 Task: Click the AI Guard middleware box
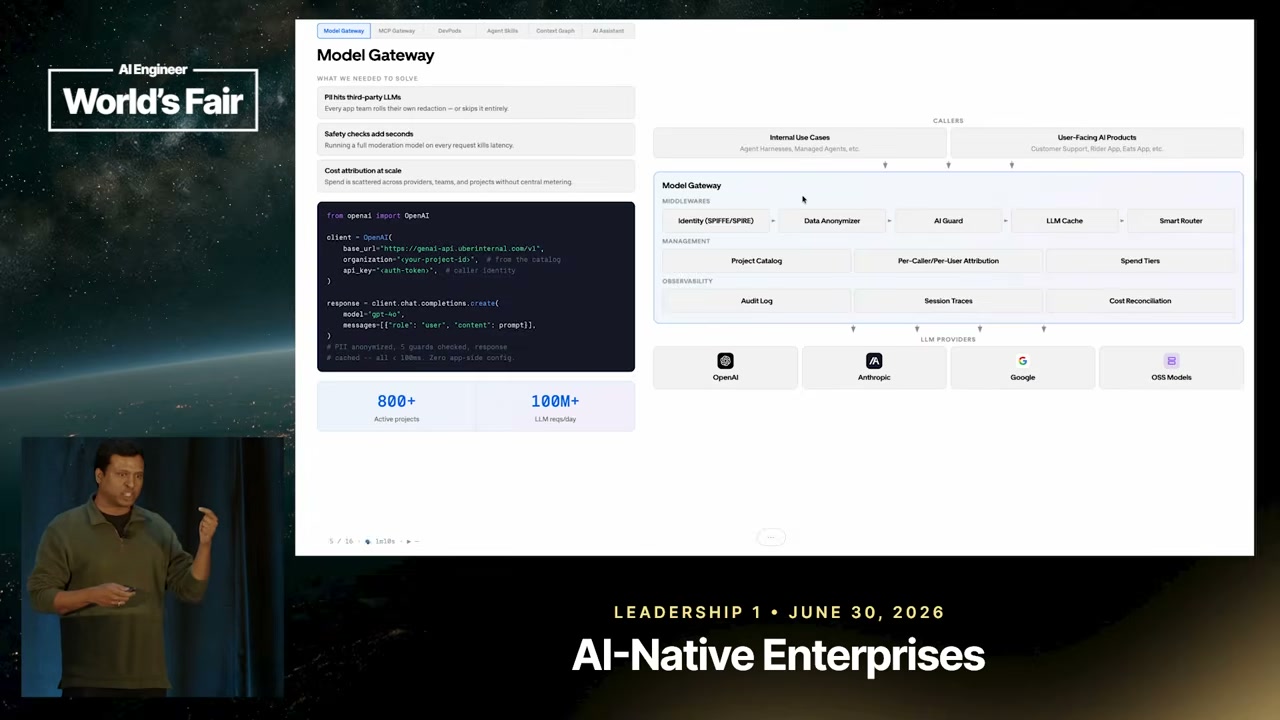948,221
